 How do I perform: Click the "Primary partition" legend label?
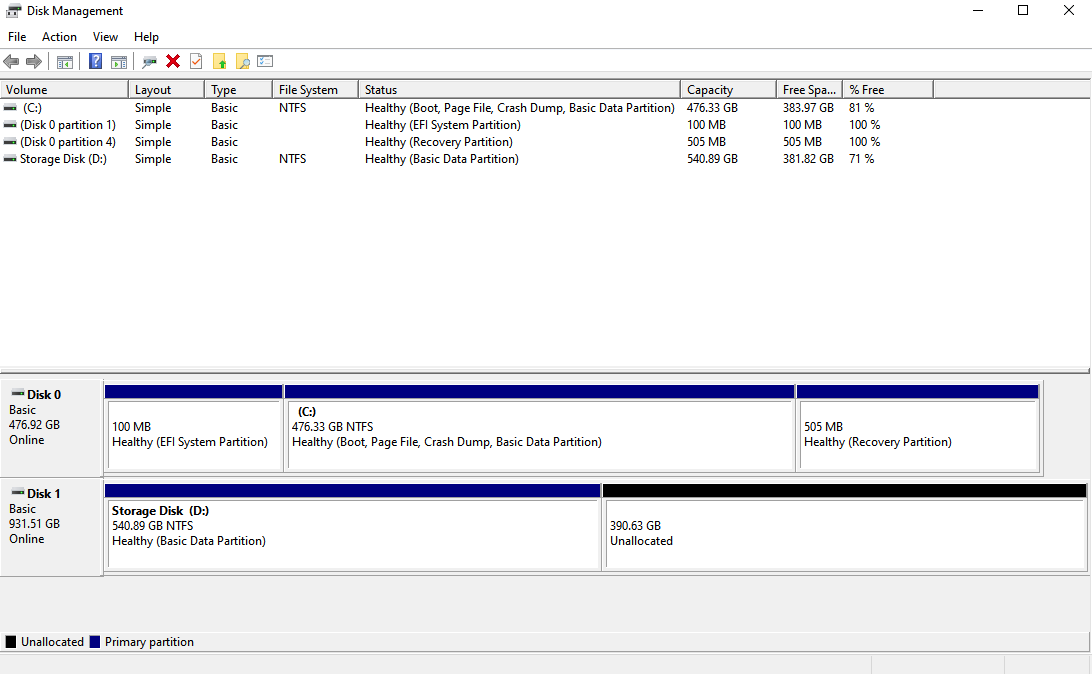tap(149, 642)
